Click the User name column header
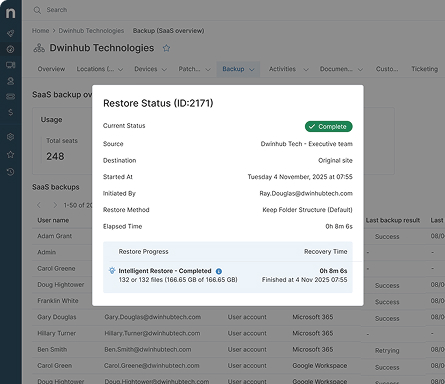This screenshot has width=445, height=384. 53,220
